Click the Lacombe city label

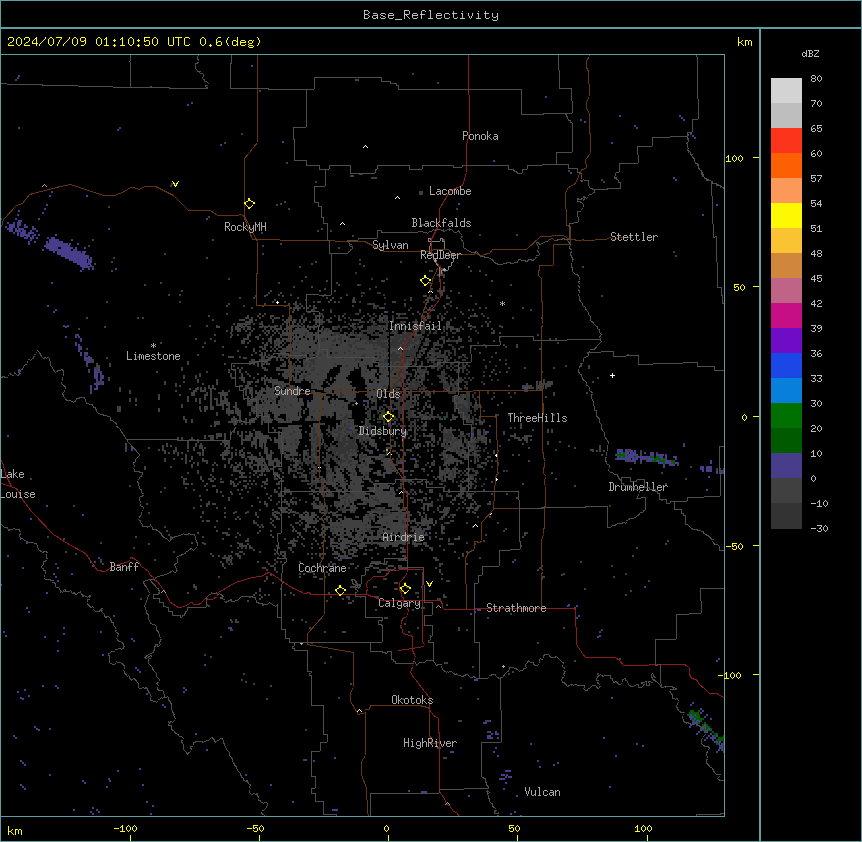tap(450, 191)
